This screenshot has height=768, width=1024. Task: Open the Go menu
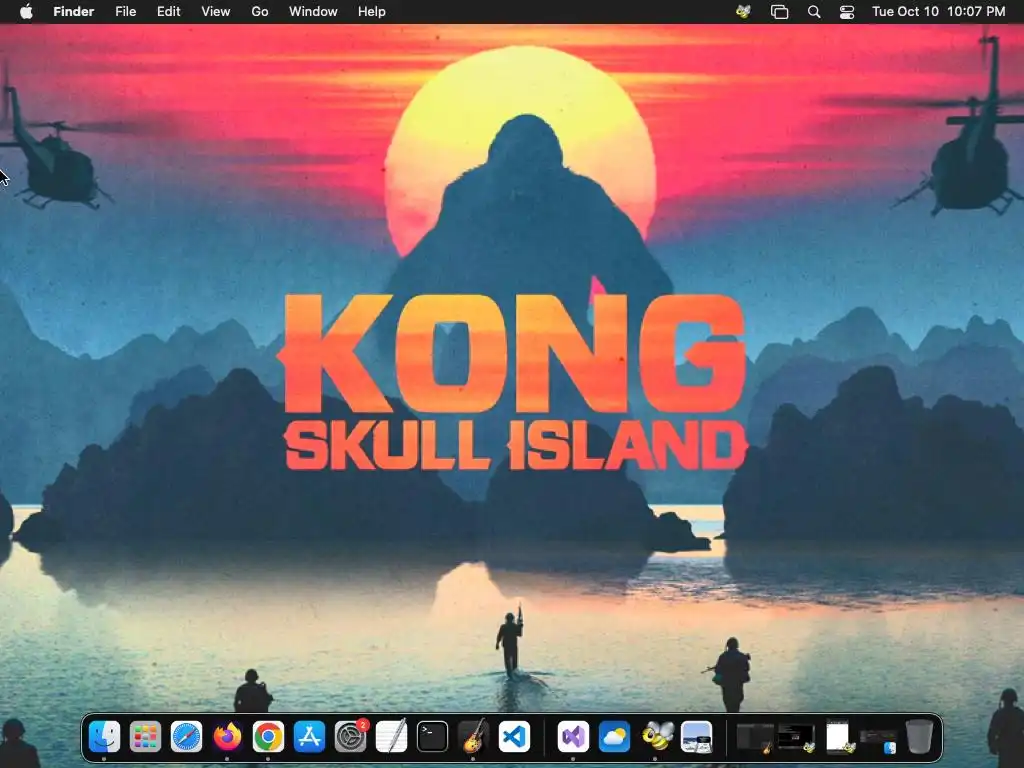pyautogui.click(x=260, y=12)
